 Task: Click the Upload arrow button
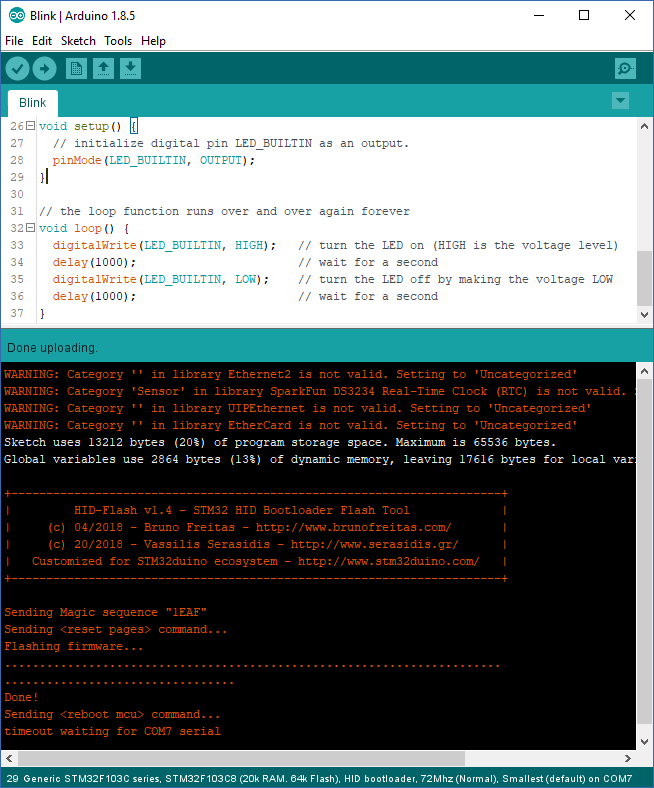pyautogui.click(x=45, y=68)
